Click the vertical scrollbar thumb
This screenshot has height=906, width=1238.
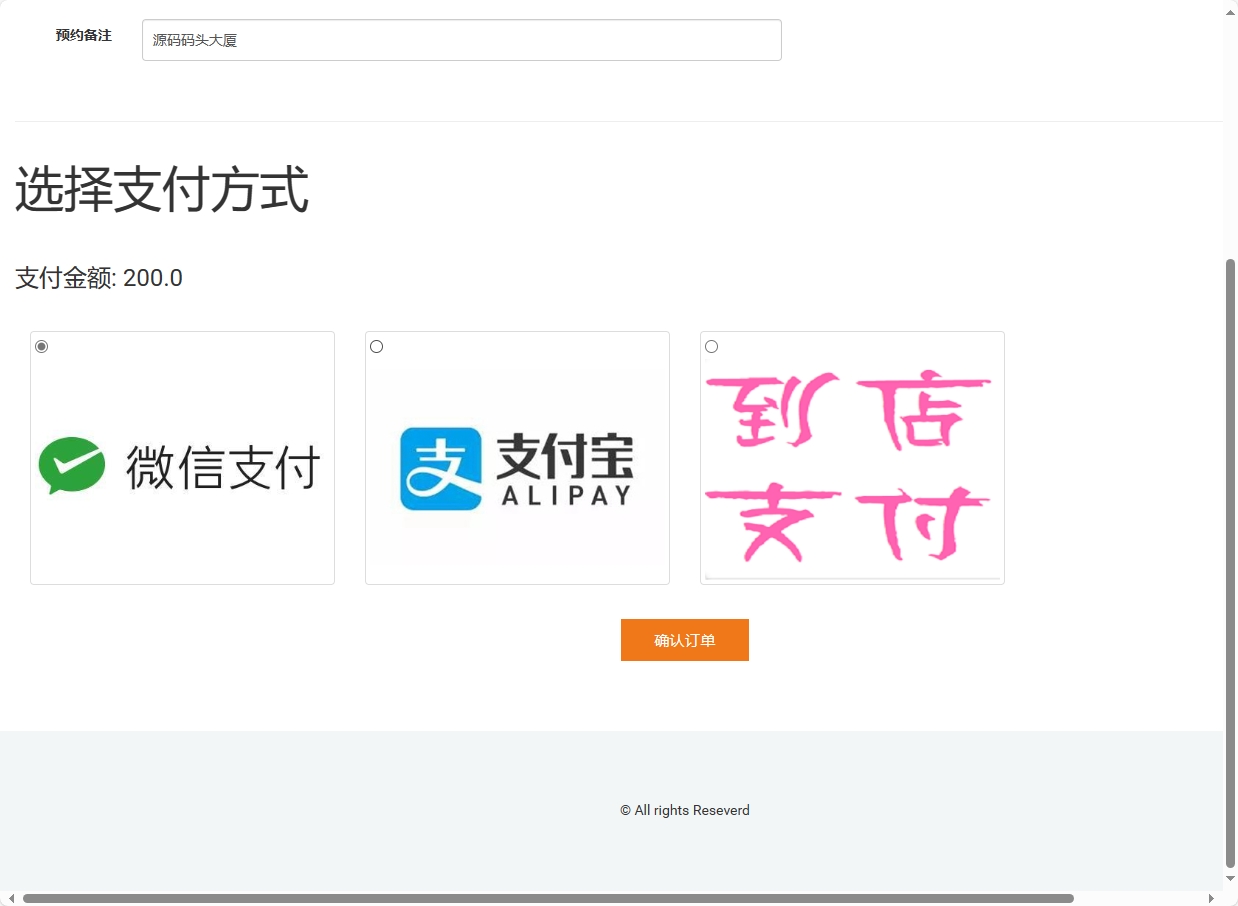point(1230,560)
